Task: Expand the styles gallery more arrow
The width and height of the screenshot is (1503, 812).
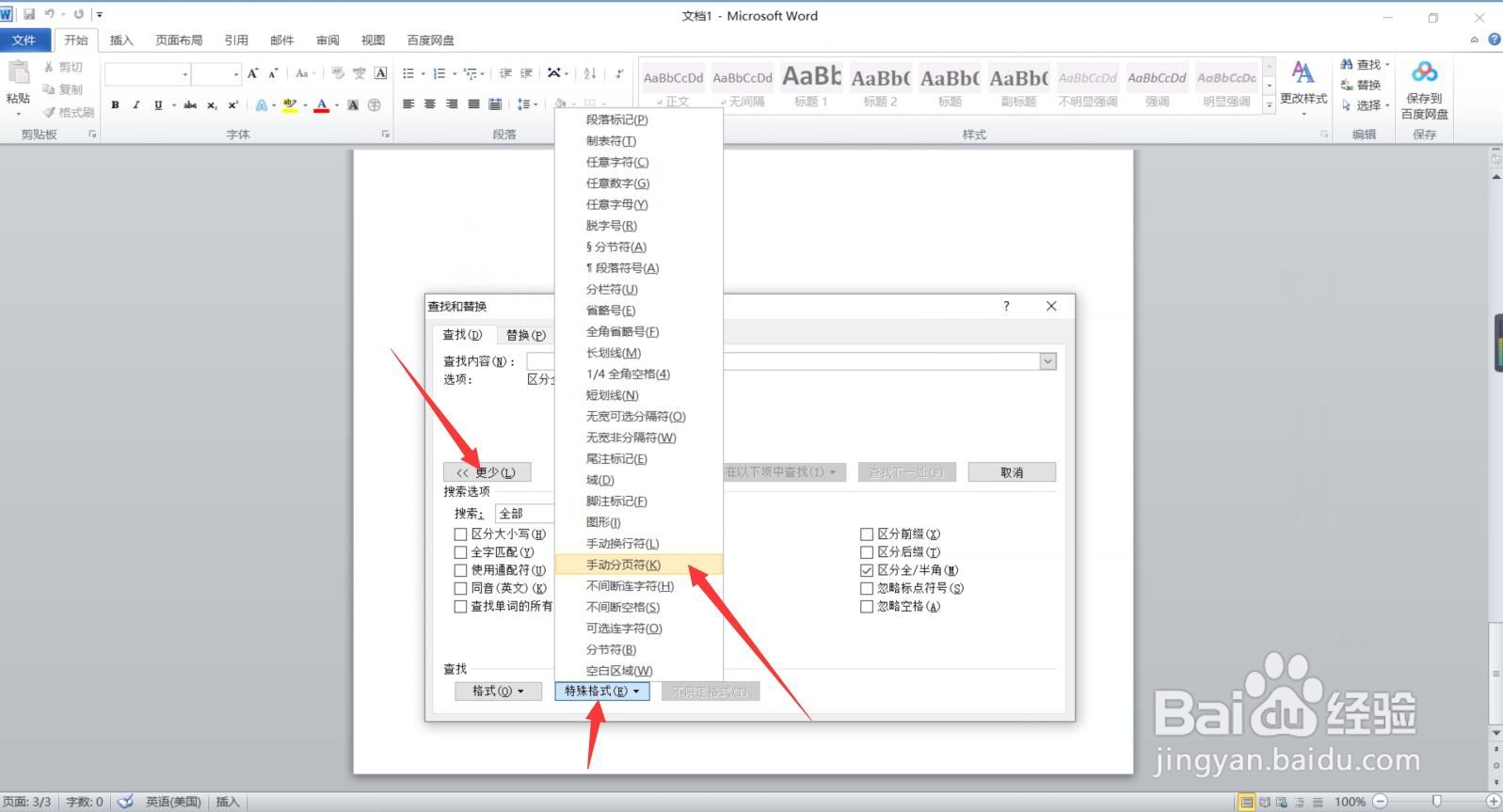Action: tap(1270, 106)
